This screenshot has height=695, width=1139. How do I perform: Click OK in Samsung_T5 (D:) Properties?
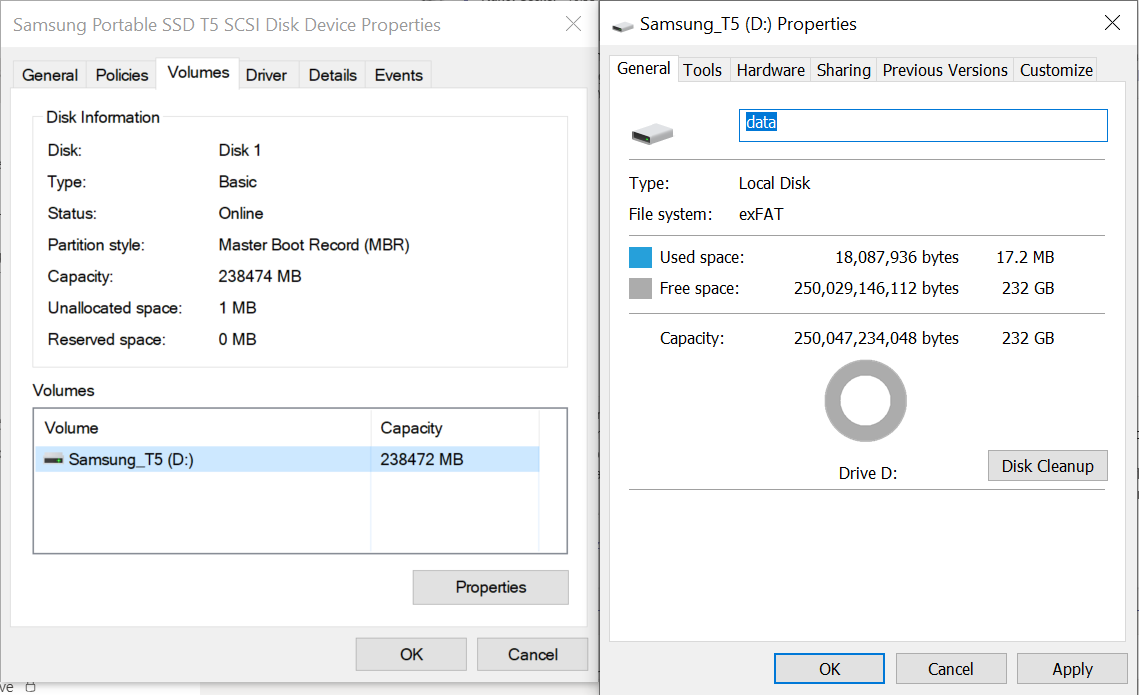pos(830,669)
